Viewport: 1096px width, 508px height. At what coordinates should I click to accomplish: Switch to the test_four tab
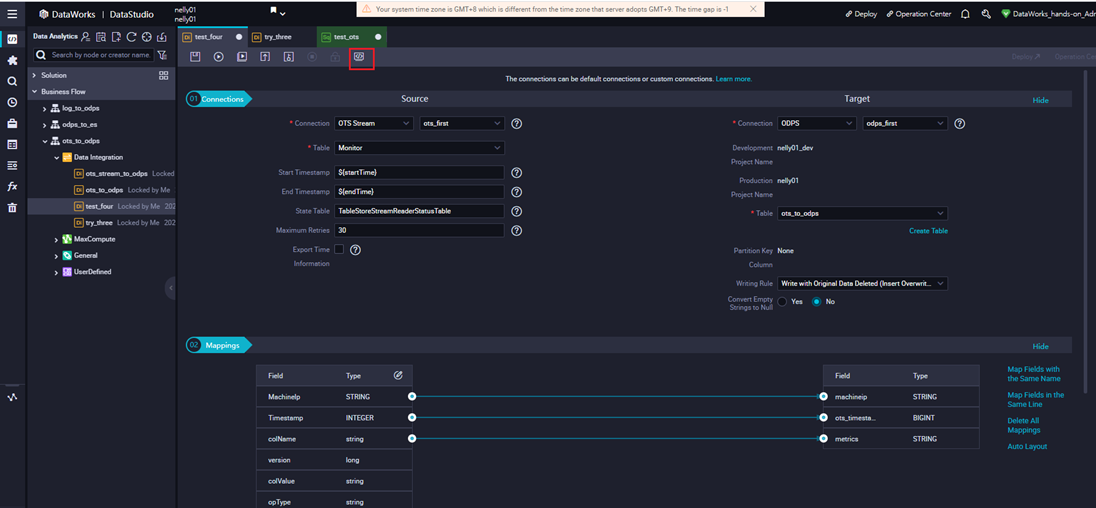(x=211, y=36)
